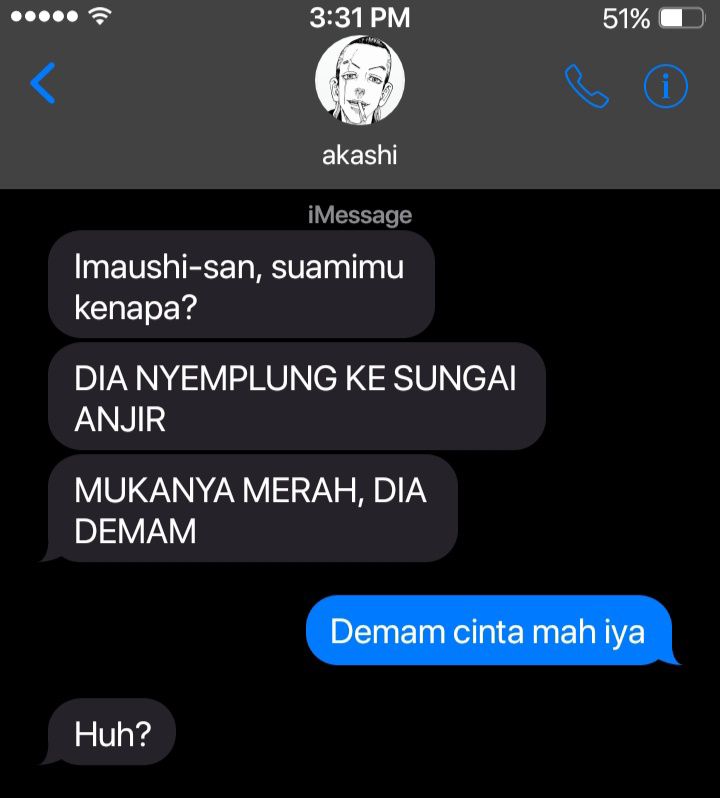The height and width of the screenshot is (798, 720).
Task: Tap the blue back chevron
Action: tap(43, 83)
